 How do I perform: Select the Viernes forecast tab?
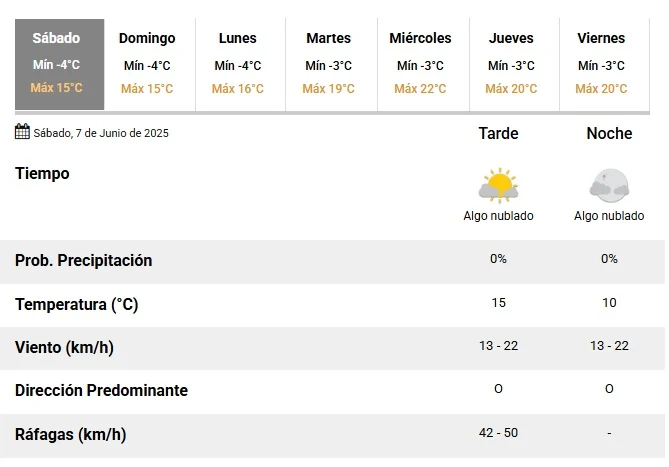coord(604,64)
